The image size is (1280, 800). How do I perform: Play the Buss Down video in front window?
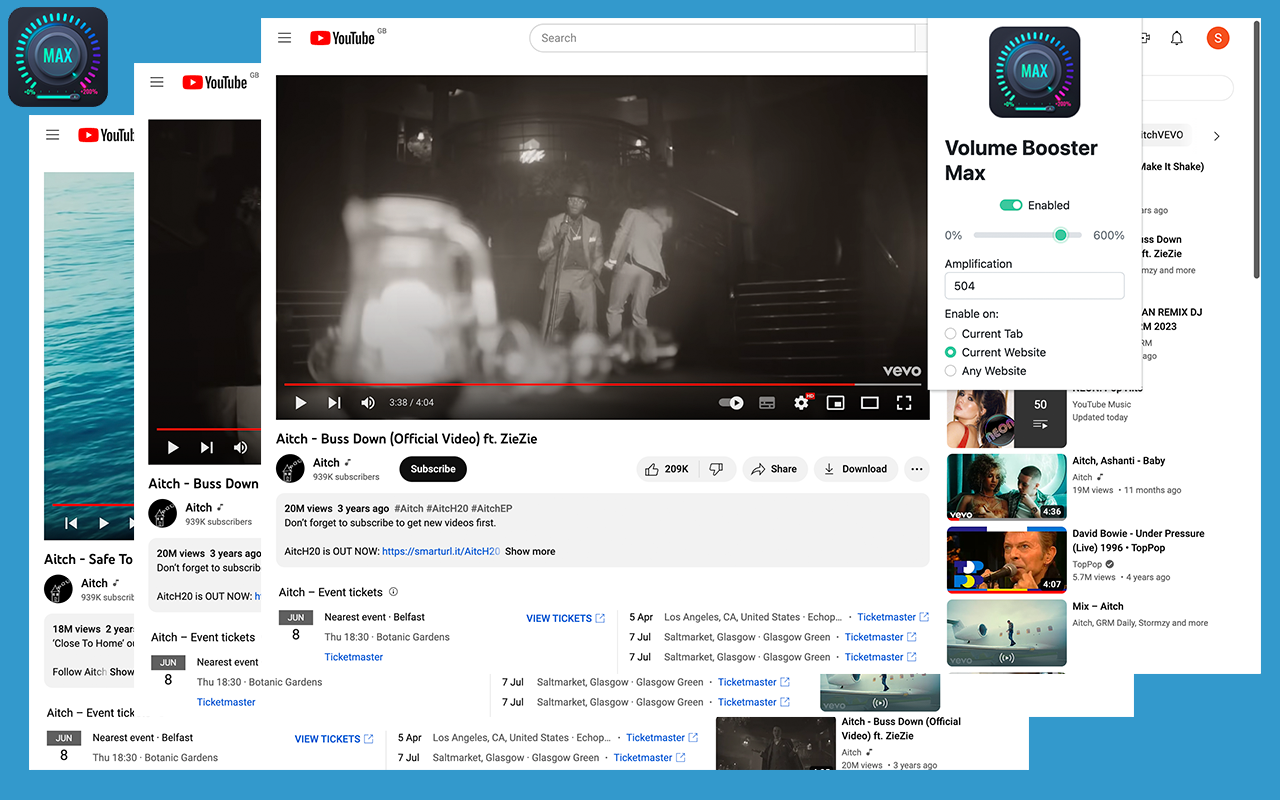tap(300, 403)
